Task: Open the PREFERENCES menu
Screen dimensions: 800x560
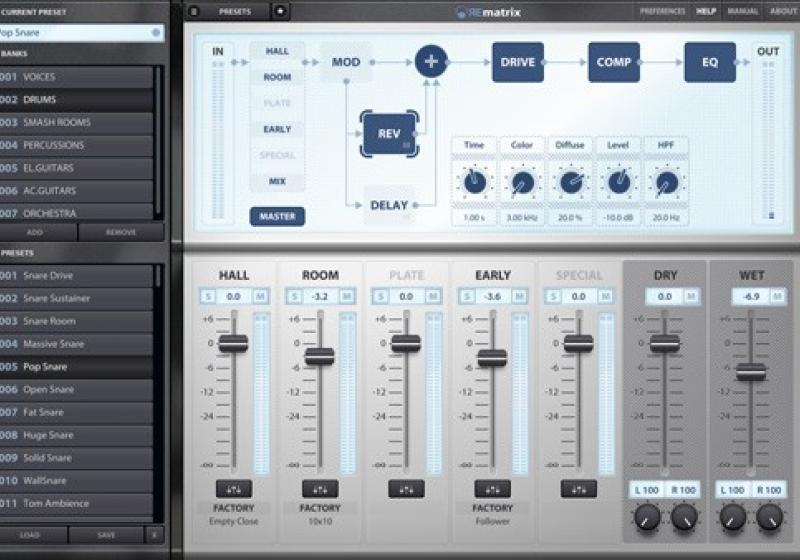Action: click(663, 11)
